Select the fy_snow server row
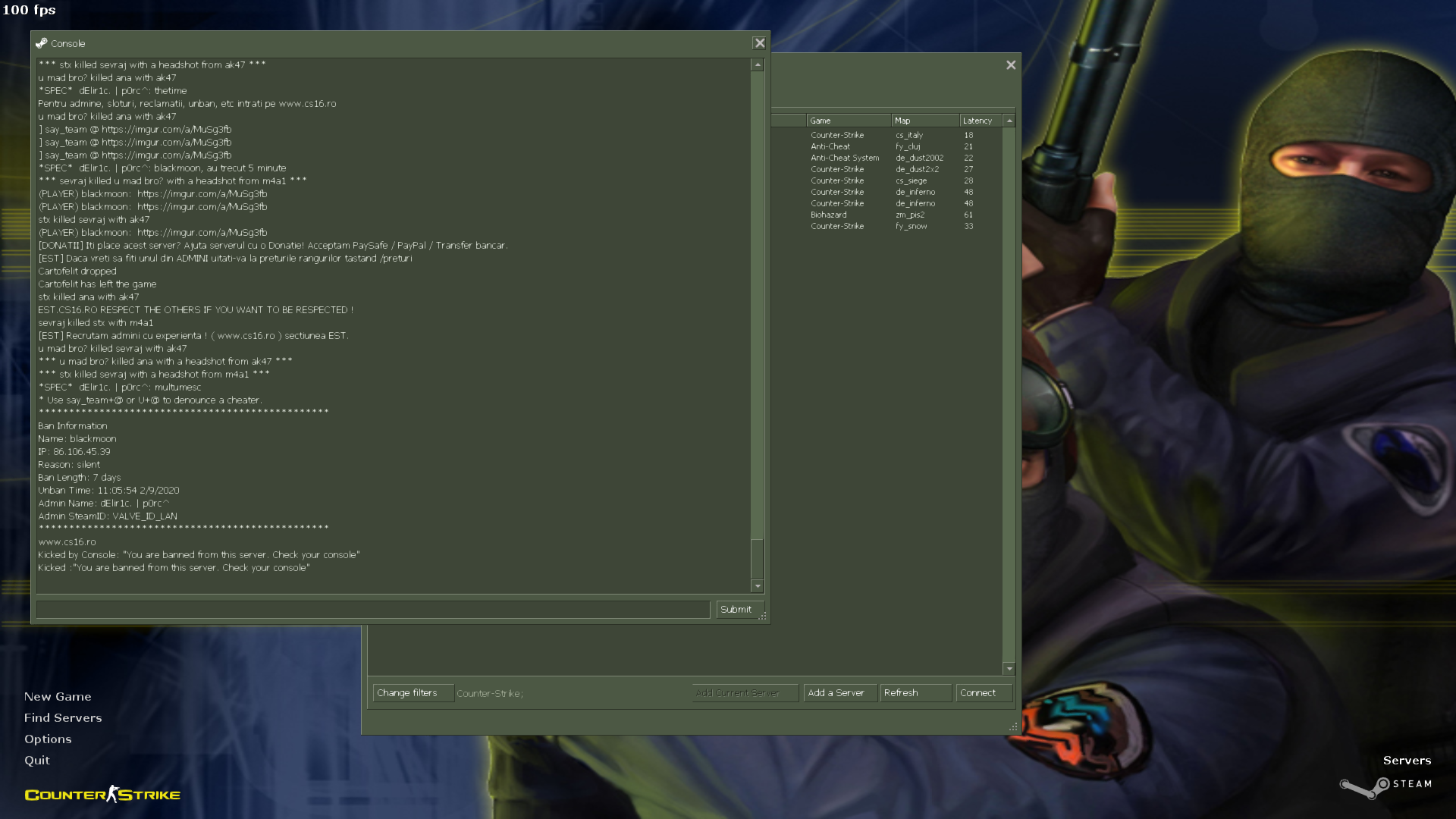 point(887,226)
